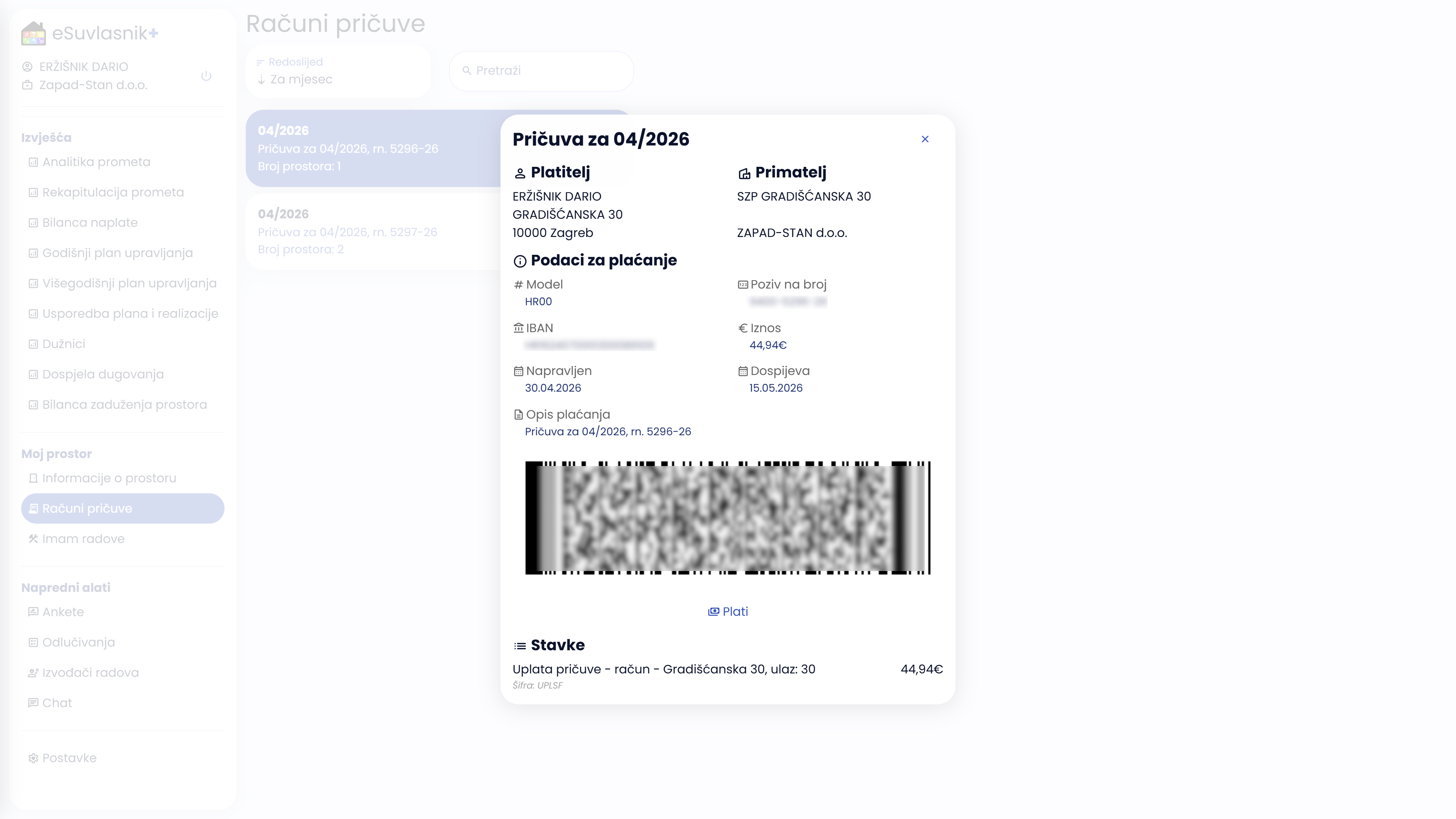Select invoice rn. 5296-26 card

(373, 149)
